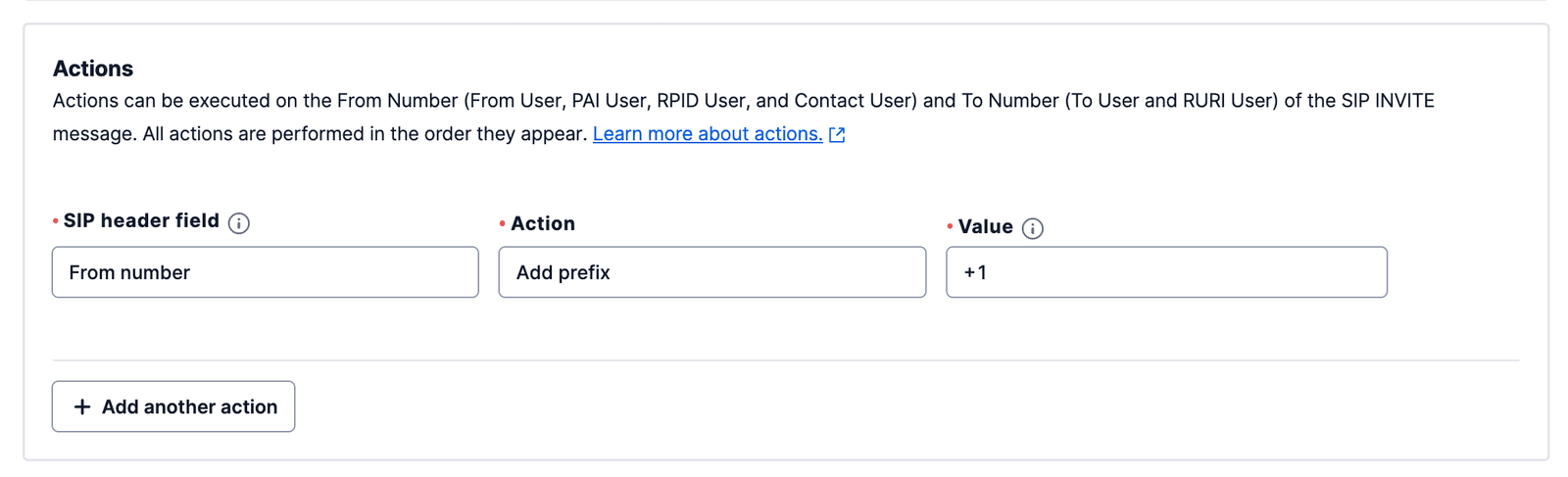Screen dimensions: 1568x477
Task: Click the Actions section heading
Action: pyautogui.click(x=93, y=69)
